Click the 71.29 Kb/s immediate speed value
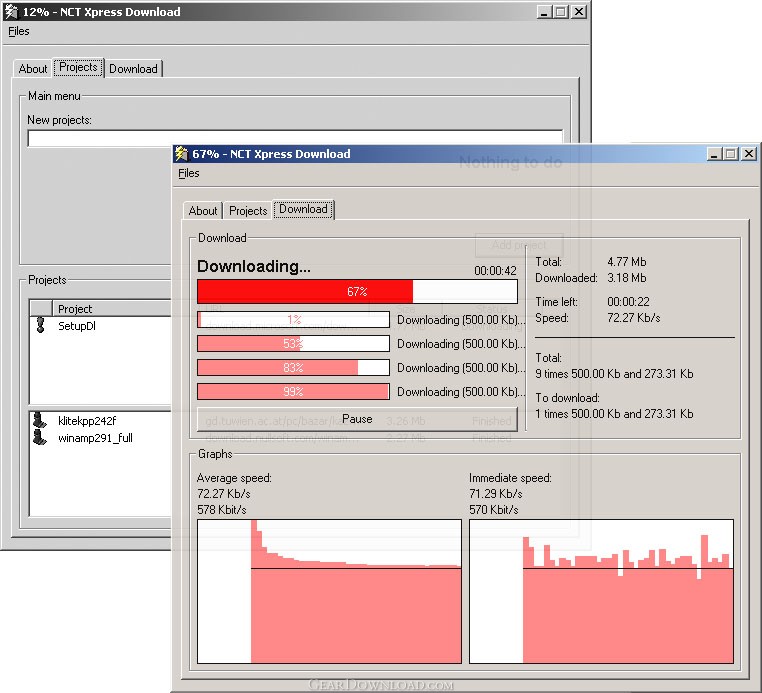The height and width of the screenshot is (693, 762). (x=496, y=494)
